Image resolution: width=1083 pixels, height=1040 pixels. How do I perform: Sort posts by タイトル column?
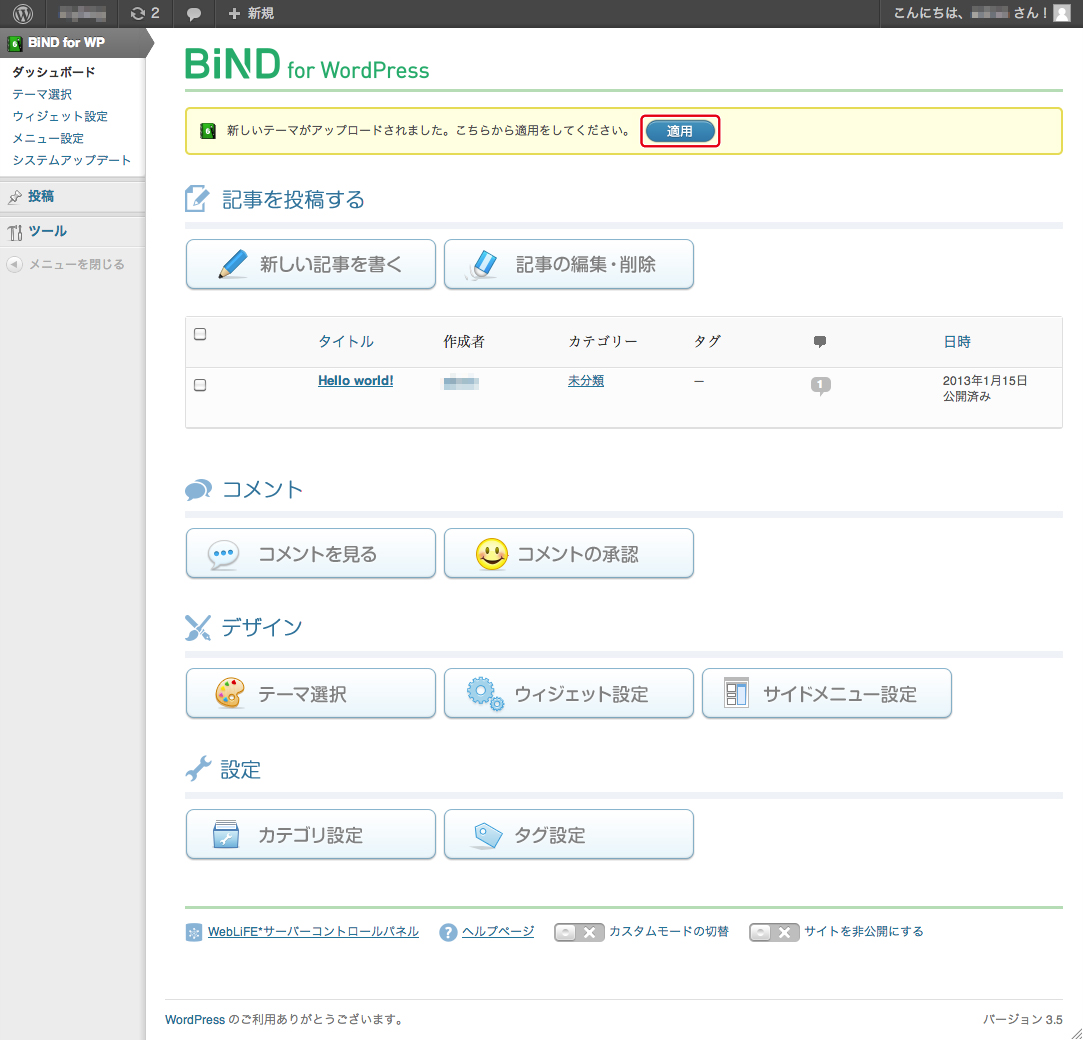[345, 341]
